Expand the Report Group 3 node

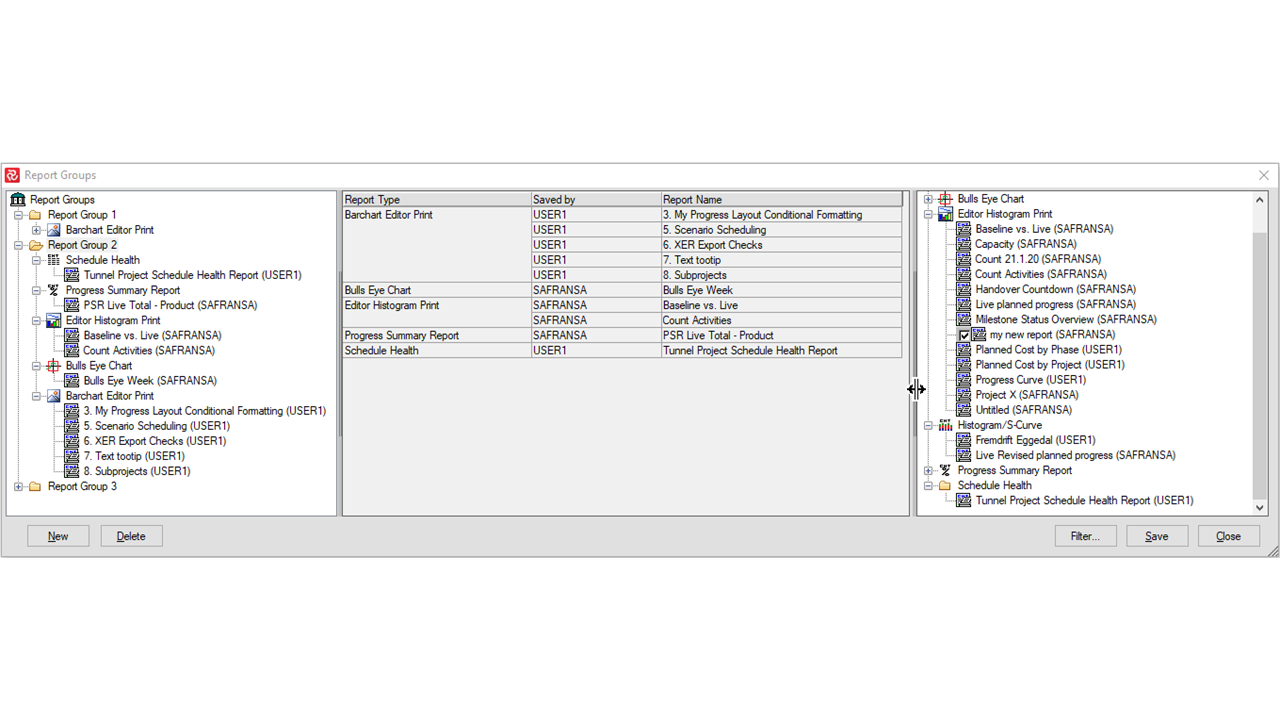(x=18, y=486)
